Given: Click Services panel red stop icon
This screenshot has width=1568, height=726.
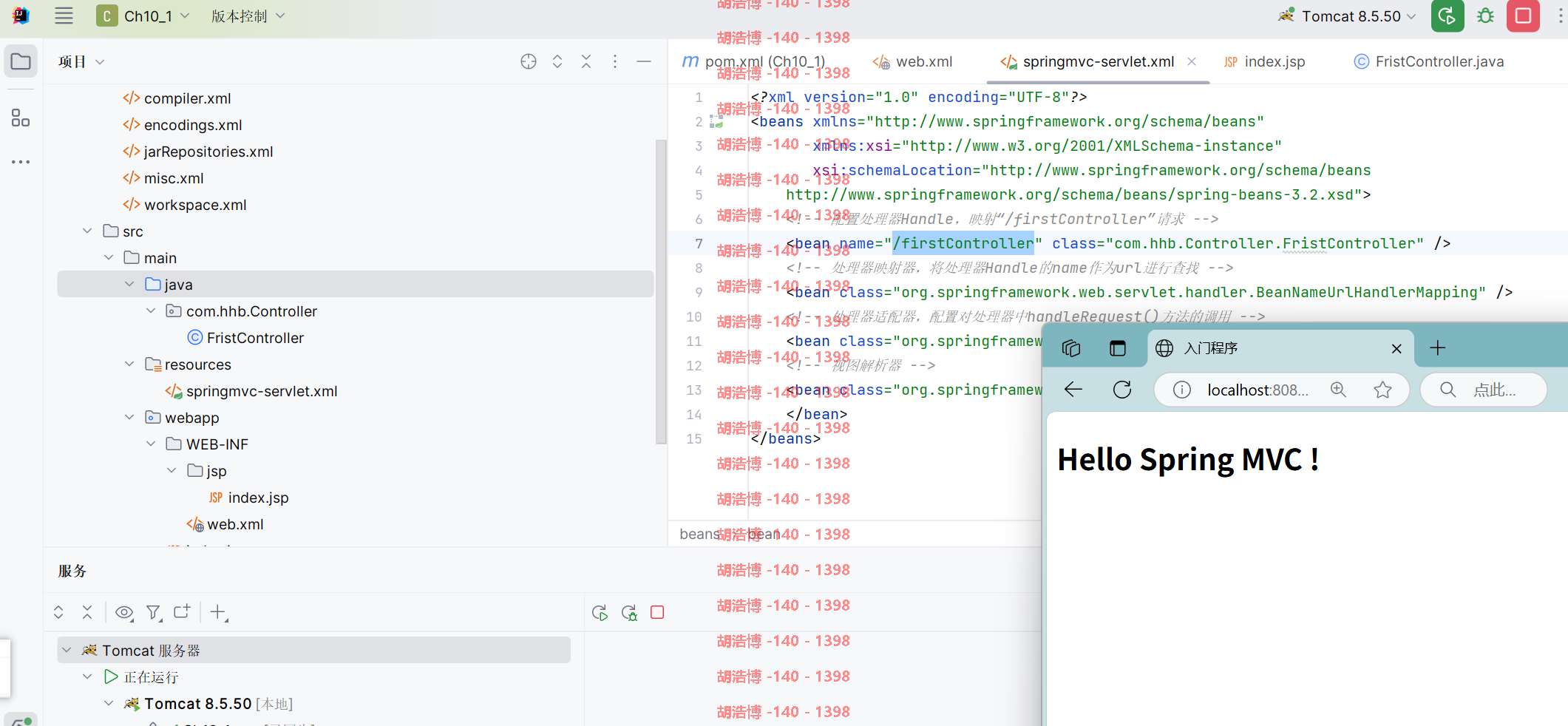Looking at the screenshot, I should tap(657, 612).
